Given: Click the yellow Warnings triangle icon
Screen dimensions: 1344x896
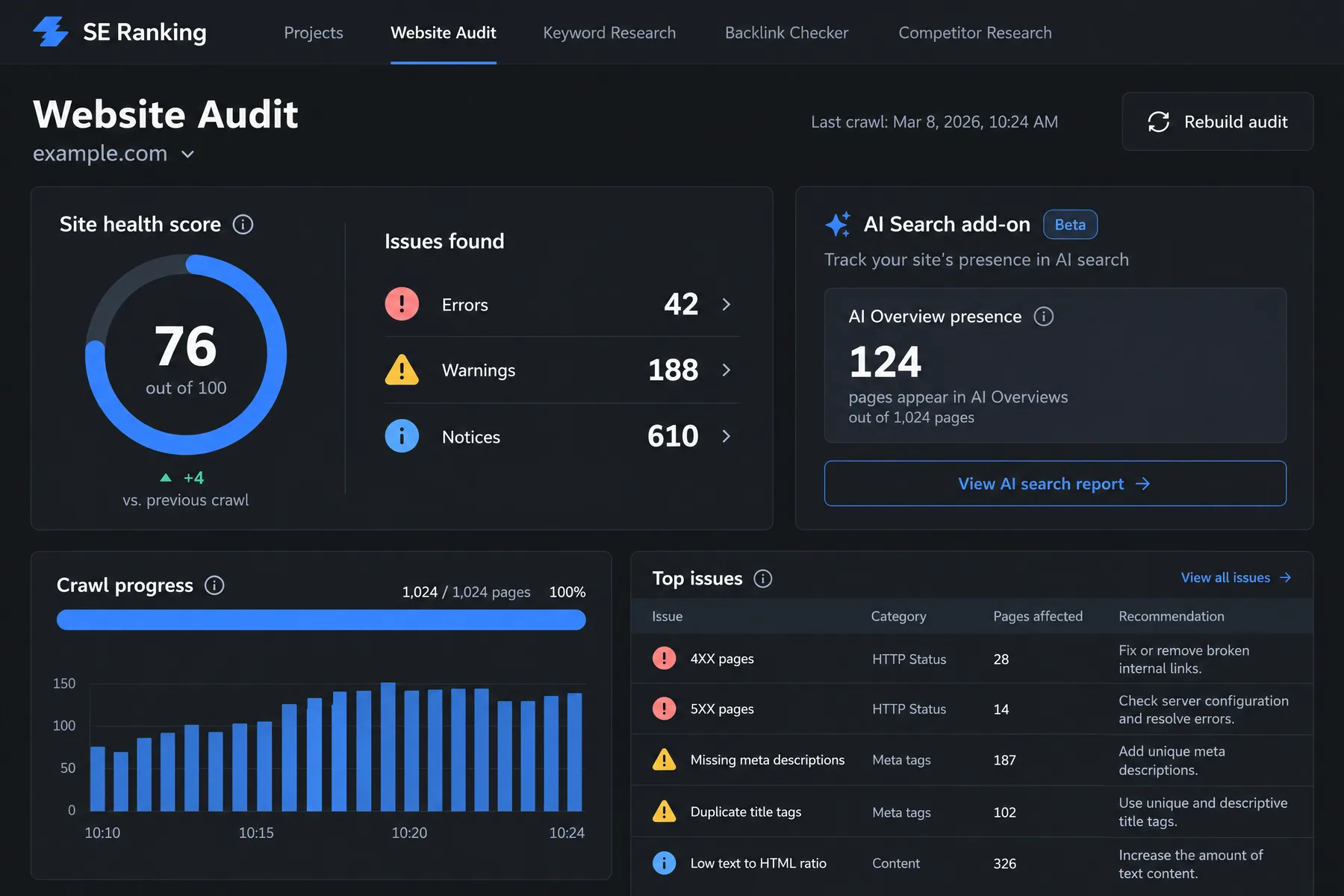Looking at the screenshot, I should 402,370.
